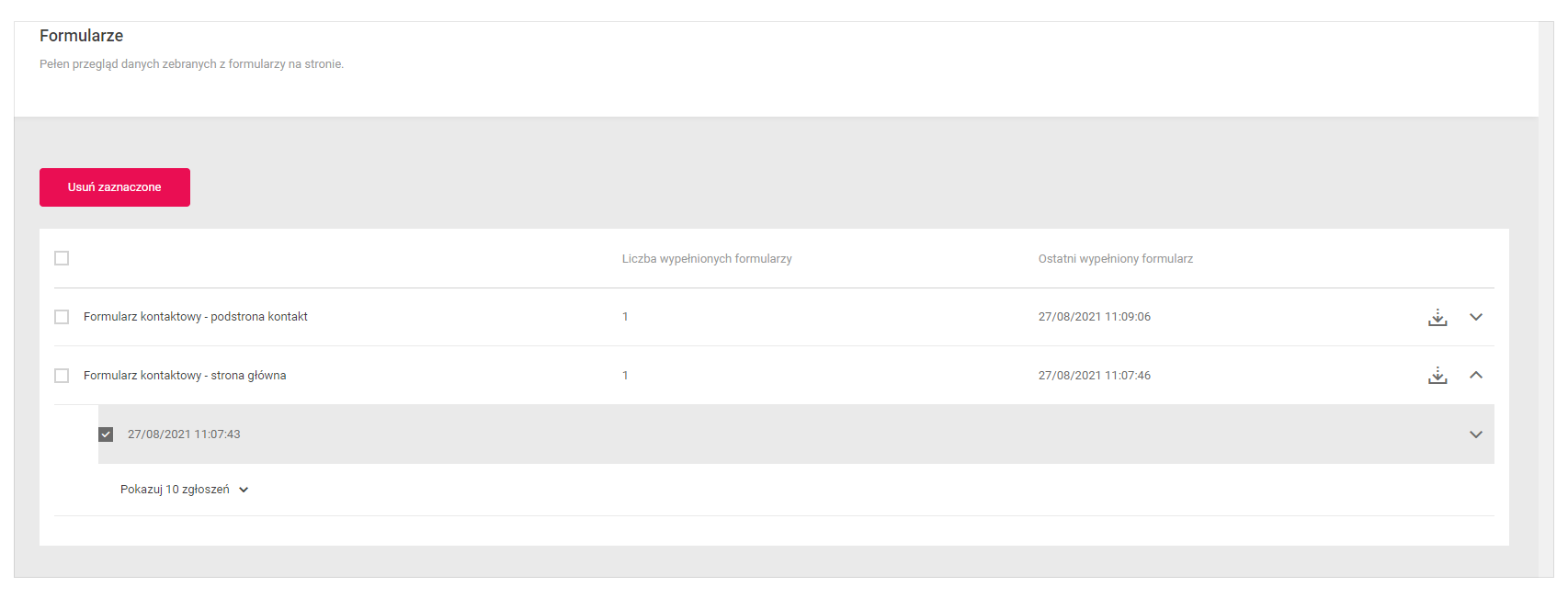Viewport: 1568px width, 598px height.
Task: Toggle the select-all checkbox in table header
Action: 62,258
